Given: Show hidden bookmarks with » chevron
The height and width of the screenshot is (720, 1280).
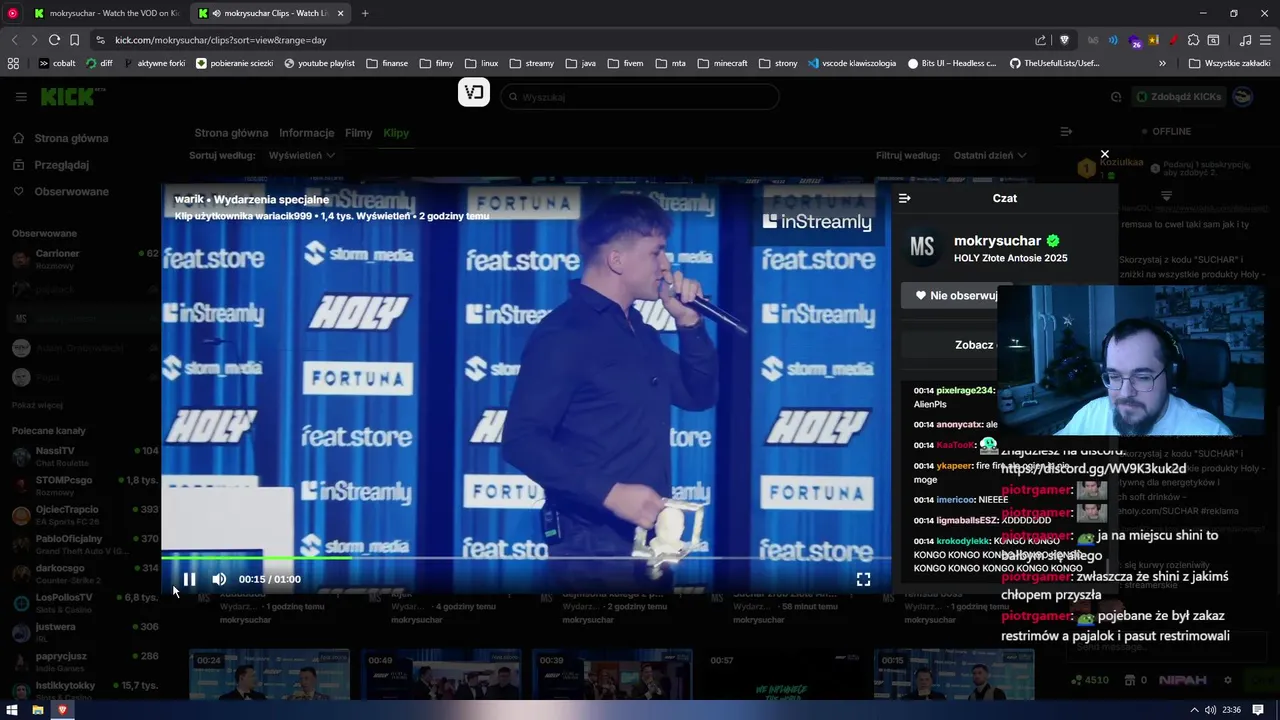Looking at the screenshot, I should coord(1162,63).
